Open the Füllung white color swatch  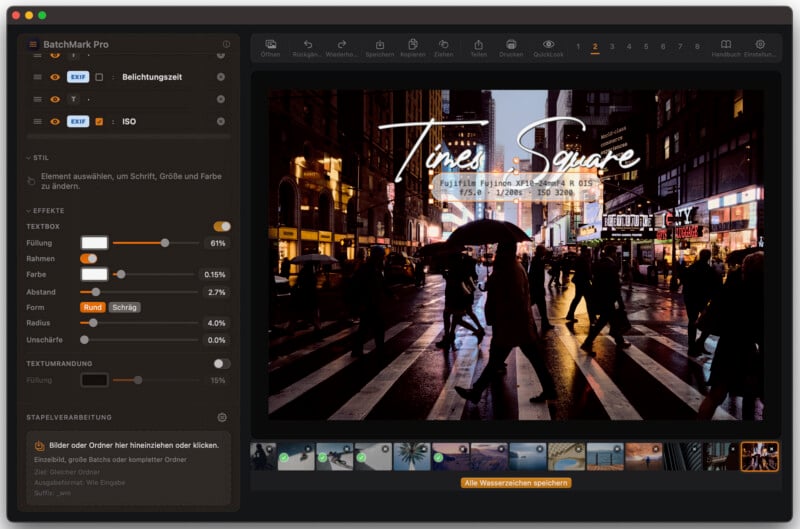94,243
